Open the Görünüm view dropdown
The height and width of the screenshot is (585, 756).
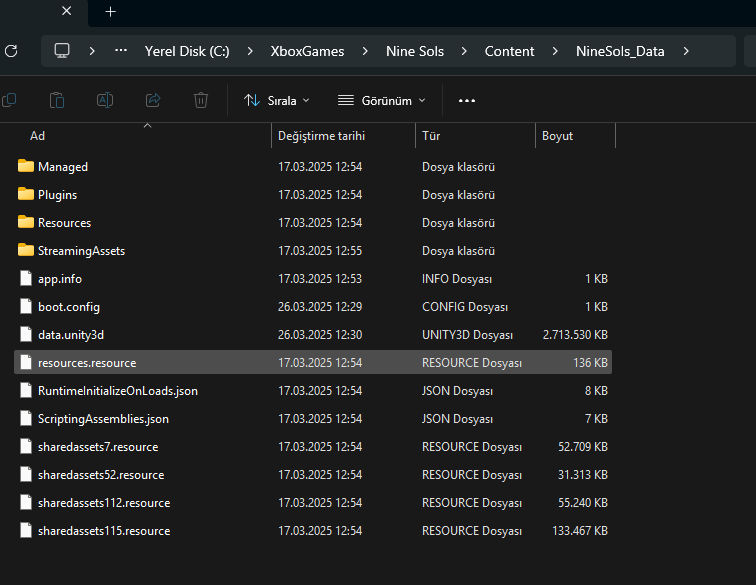(382, 100)
